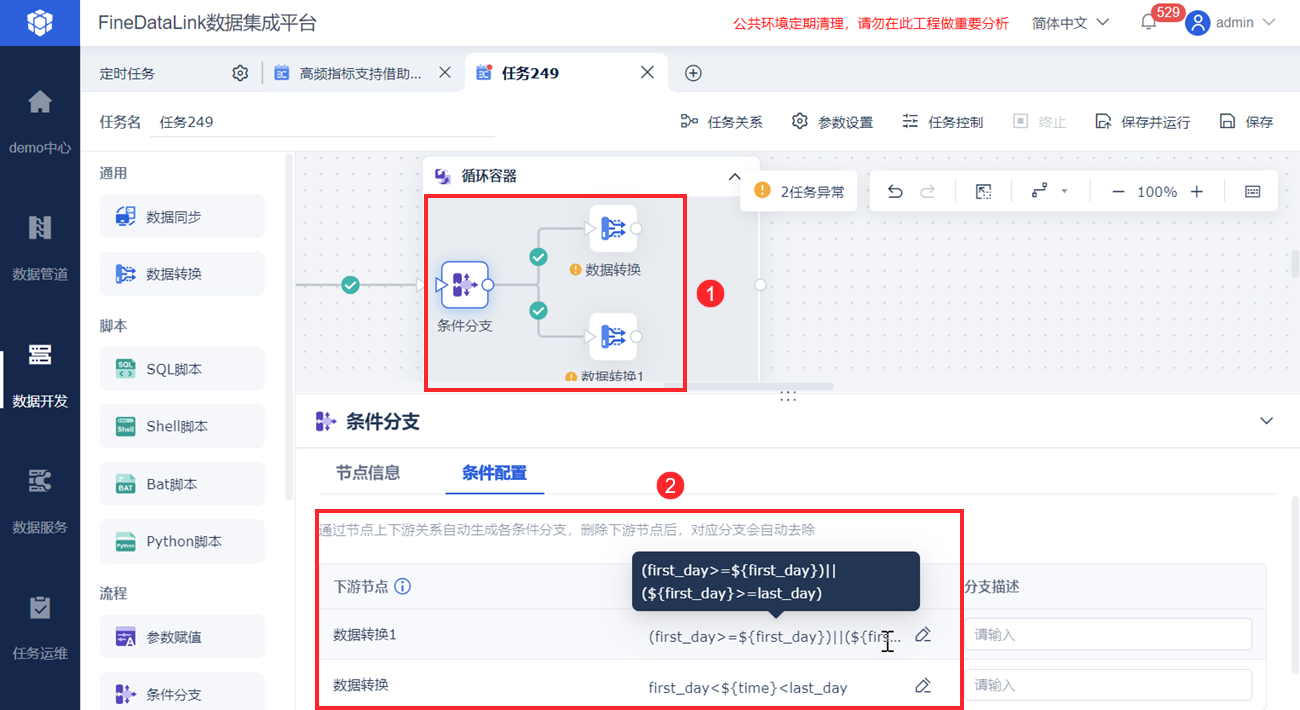This screenshot has width=1300, height=710.
Task: Open the demo中心 home sidebar item
Action: (40, 122)
